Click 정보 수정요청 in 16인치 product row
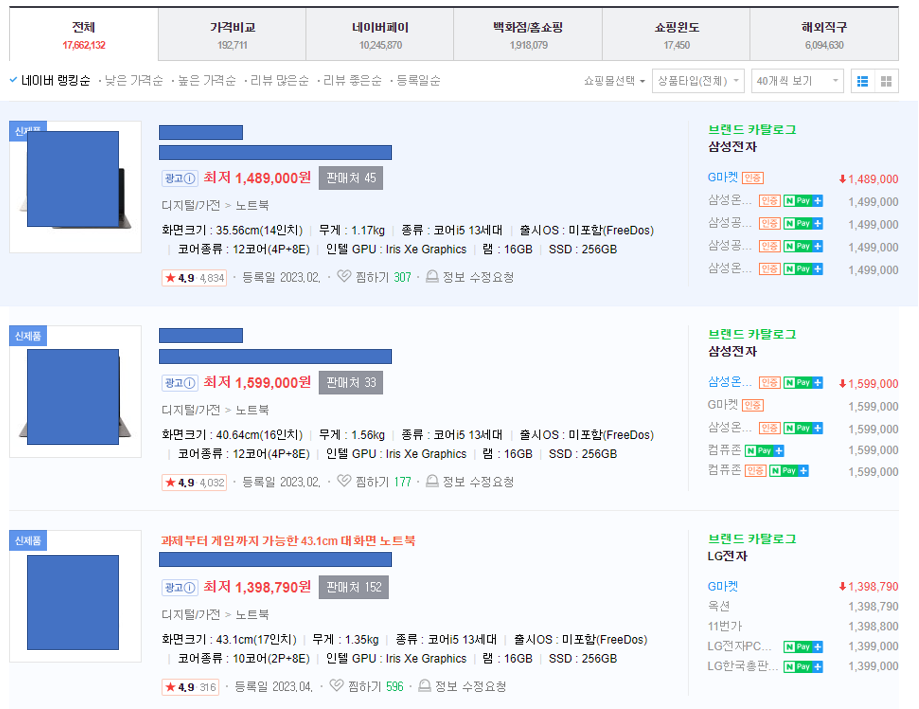Viewport: 919px width, 709px height. pyautogui.click(x=478, y=482)
